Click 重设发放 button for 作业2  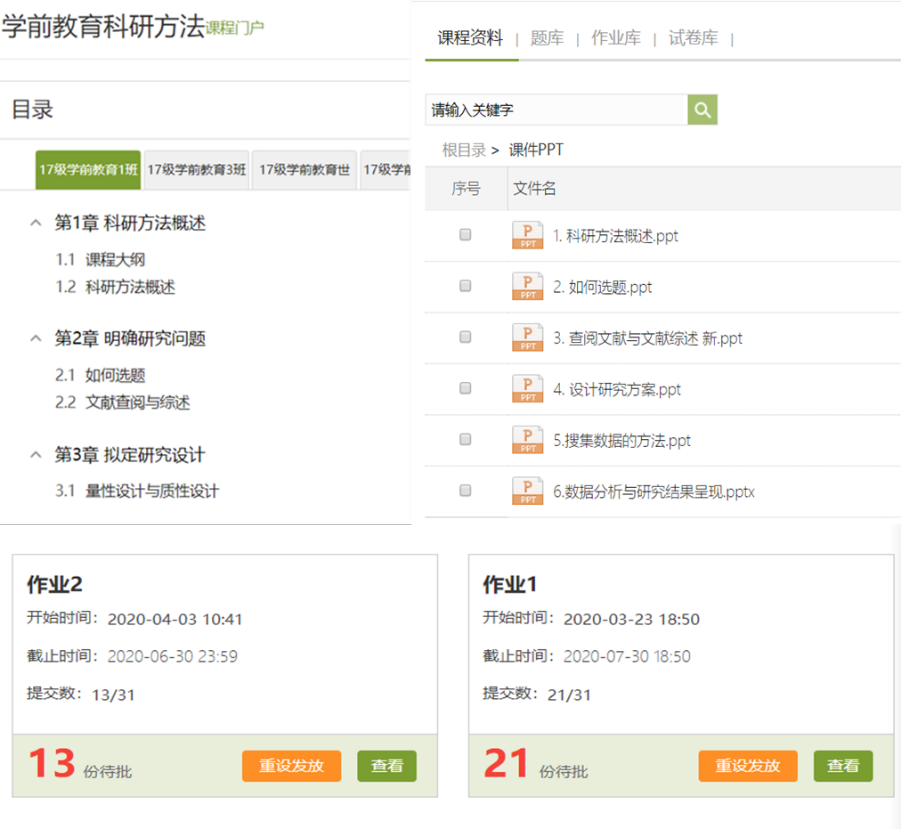[x=291, y=766]
